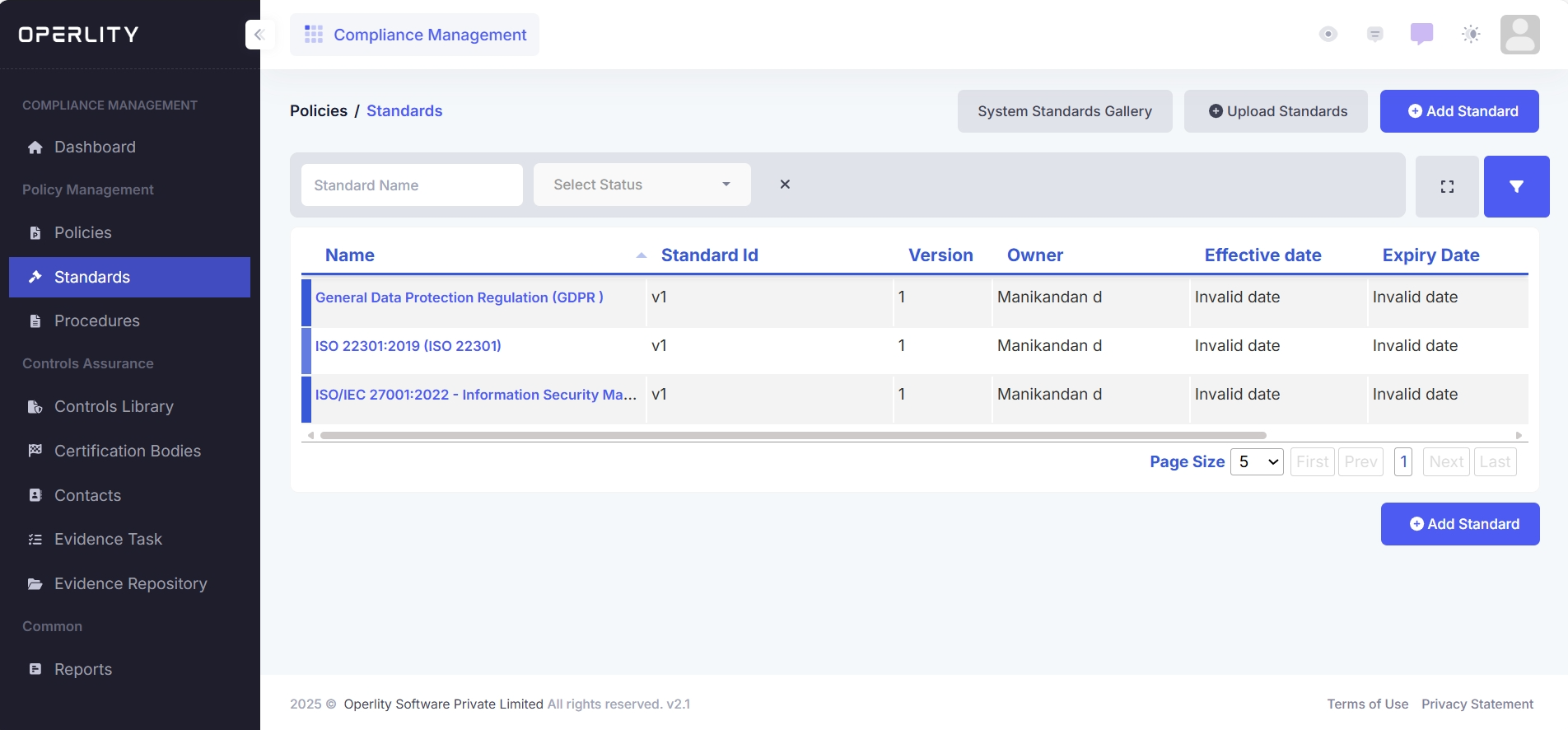Open System Standards Gallery

pyautogui.click(x=1064, y=111)
